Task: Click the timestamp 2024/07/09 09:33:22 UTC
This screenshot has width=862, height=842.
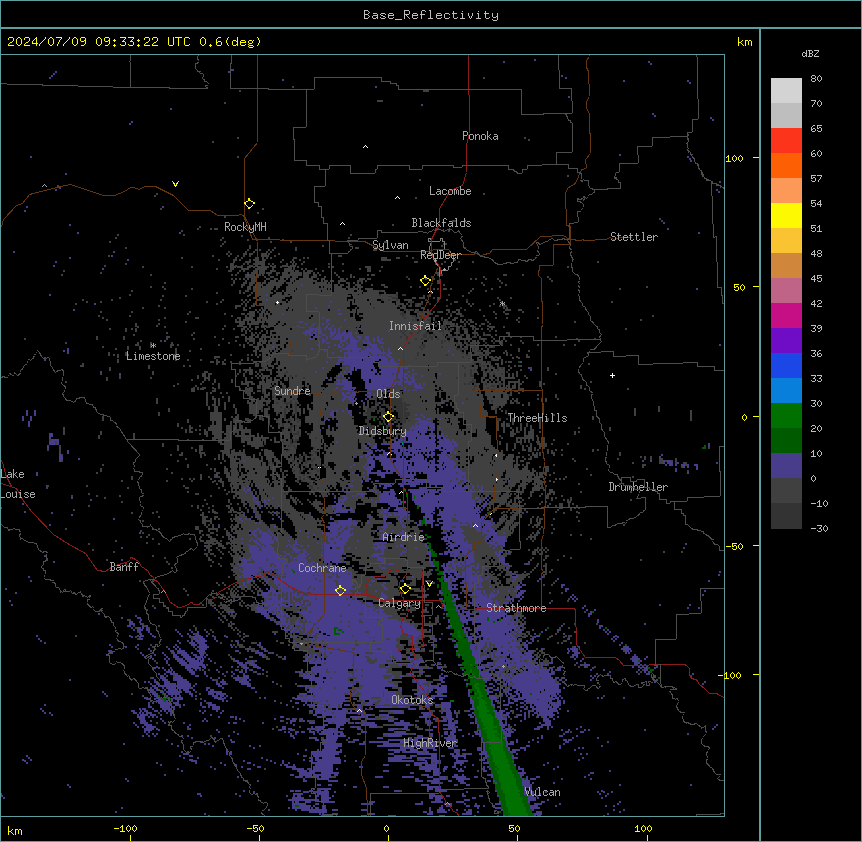Action: (98, 42)
